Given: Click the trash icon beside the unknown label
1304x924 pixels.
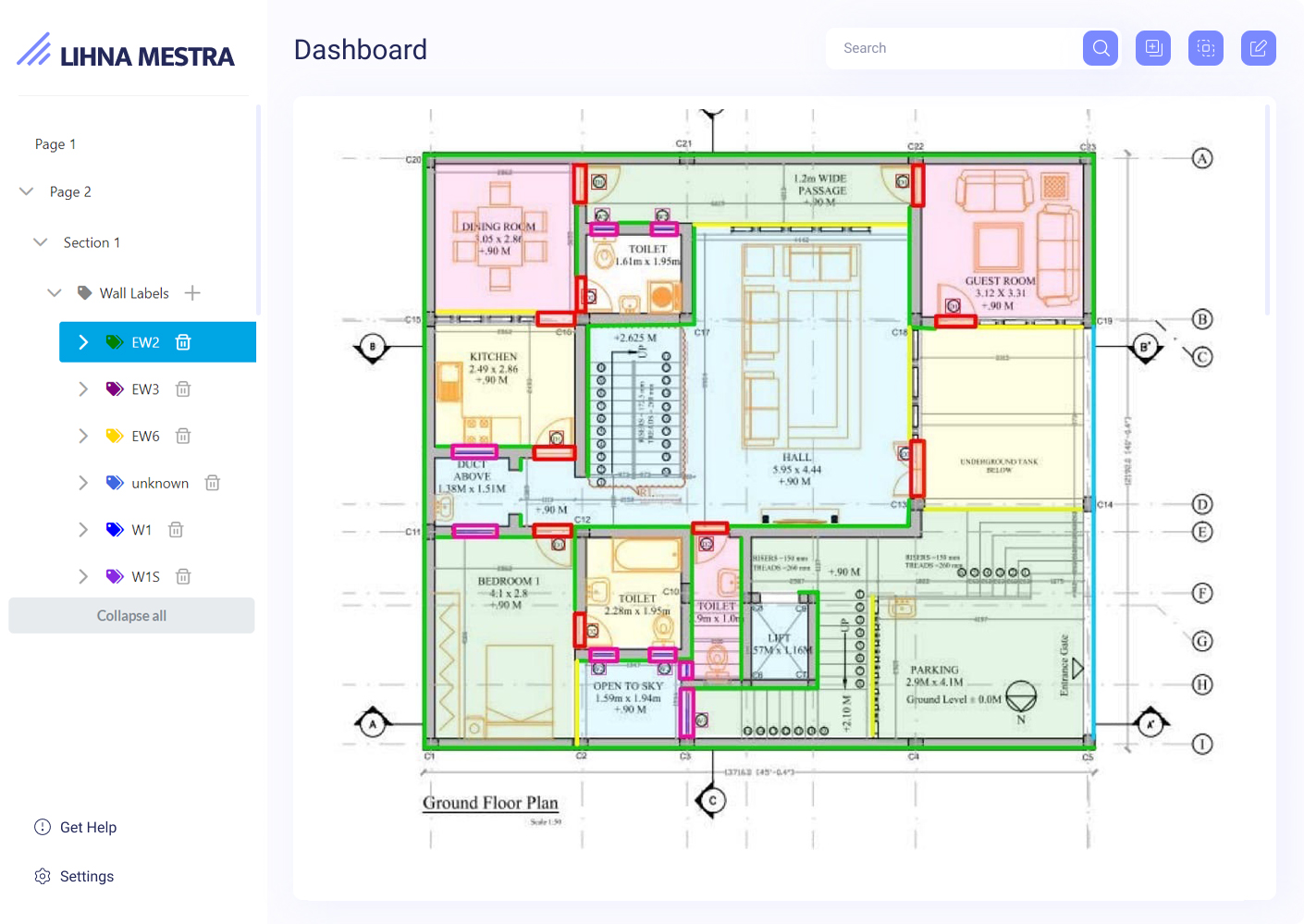Looking at the screenshot, I should coord(212,482).
